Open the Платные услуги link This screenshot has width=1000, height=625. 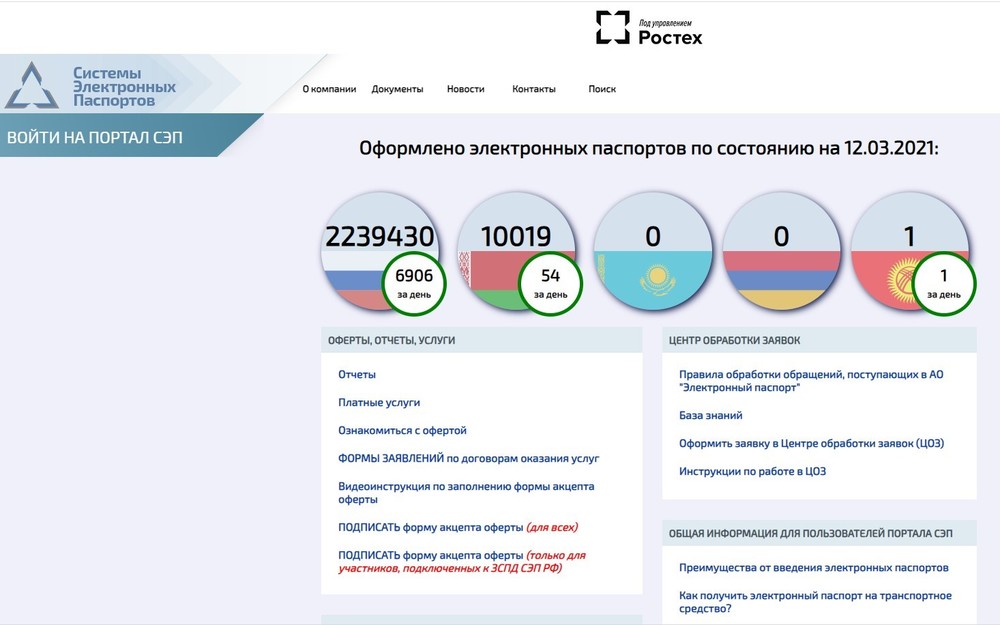coord(379,403)
